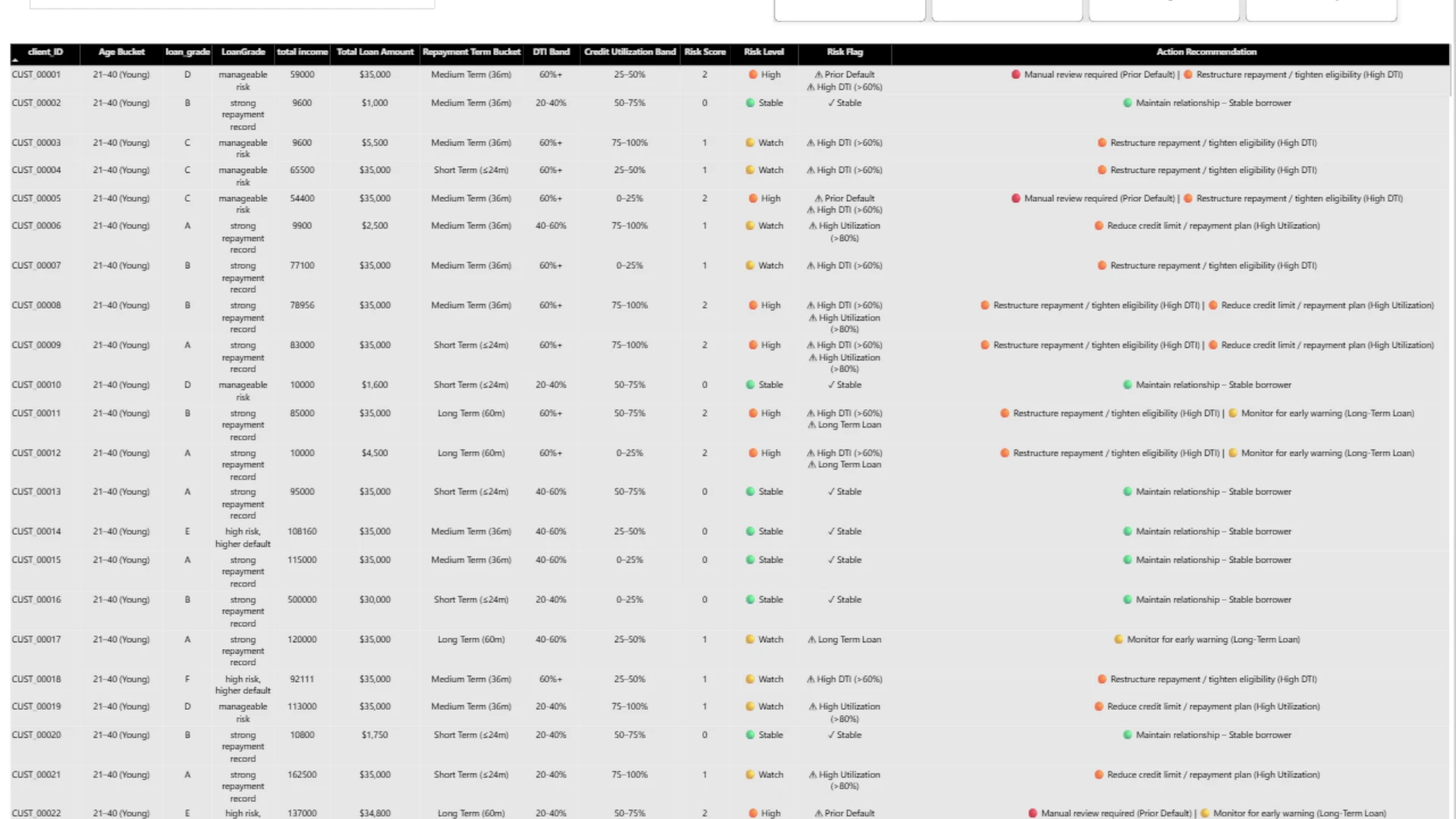Screen dimensions: 1456x819
Task: Click red manual review dot in CUST_00005 row
Action: tap(1015, 199)
